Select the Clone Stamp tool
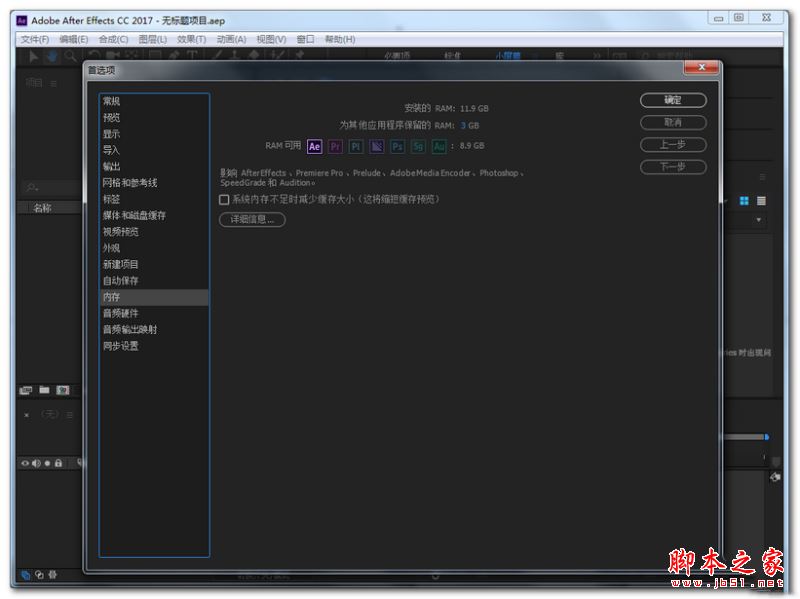800x599 pixels. [235, 56]
